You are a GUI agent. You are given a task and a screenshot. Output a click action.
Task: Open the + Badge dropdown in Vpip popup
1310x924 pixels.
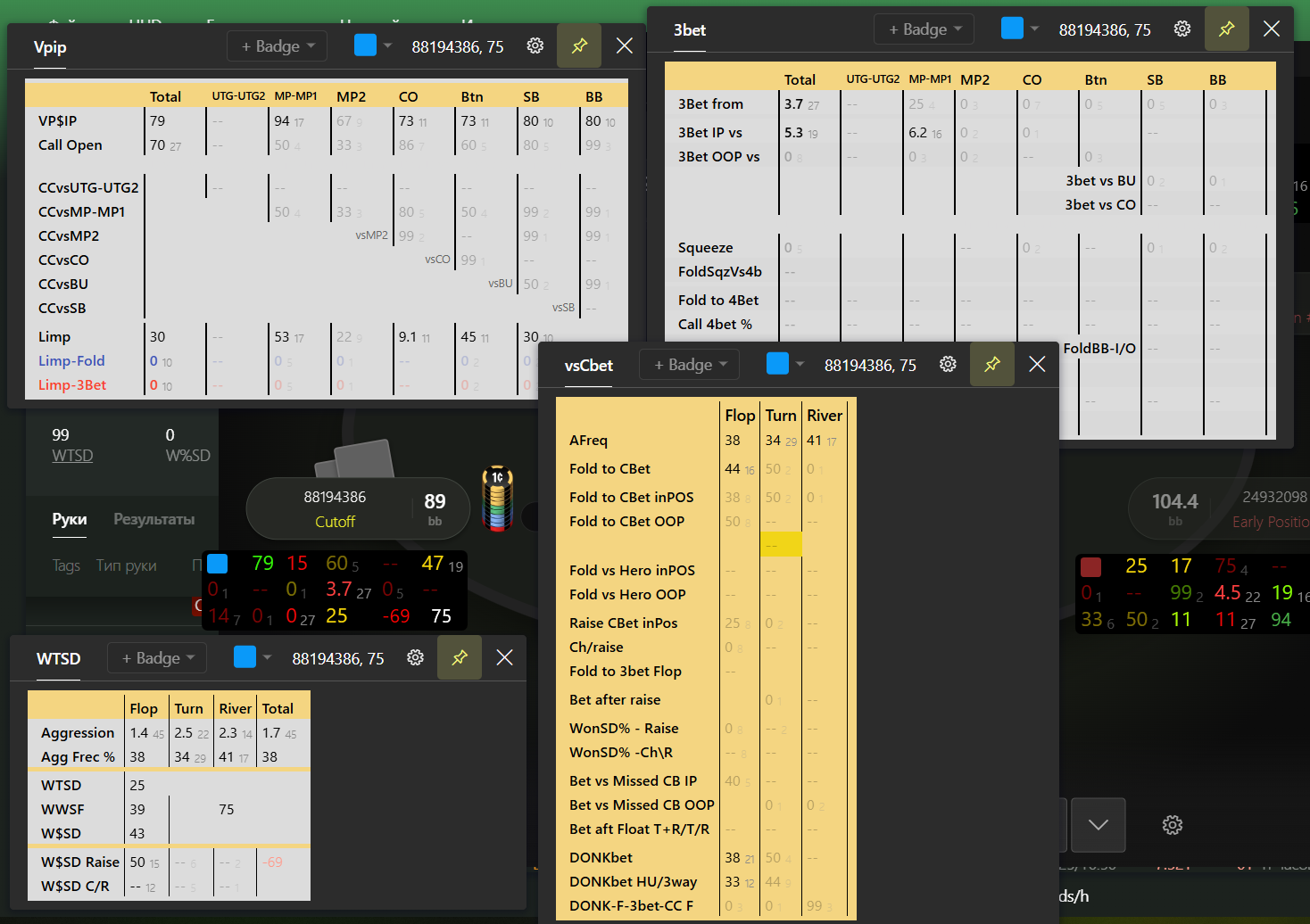tap(278, 45)
